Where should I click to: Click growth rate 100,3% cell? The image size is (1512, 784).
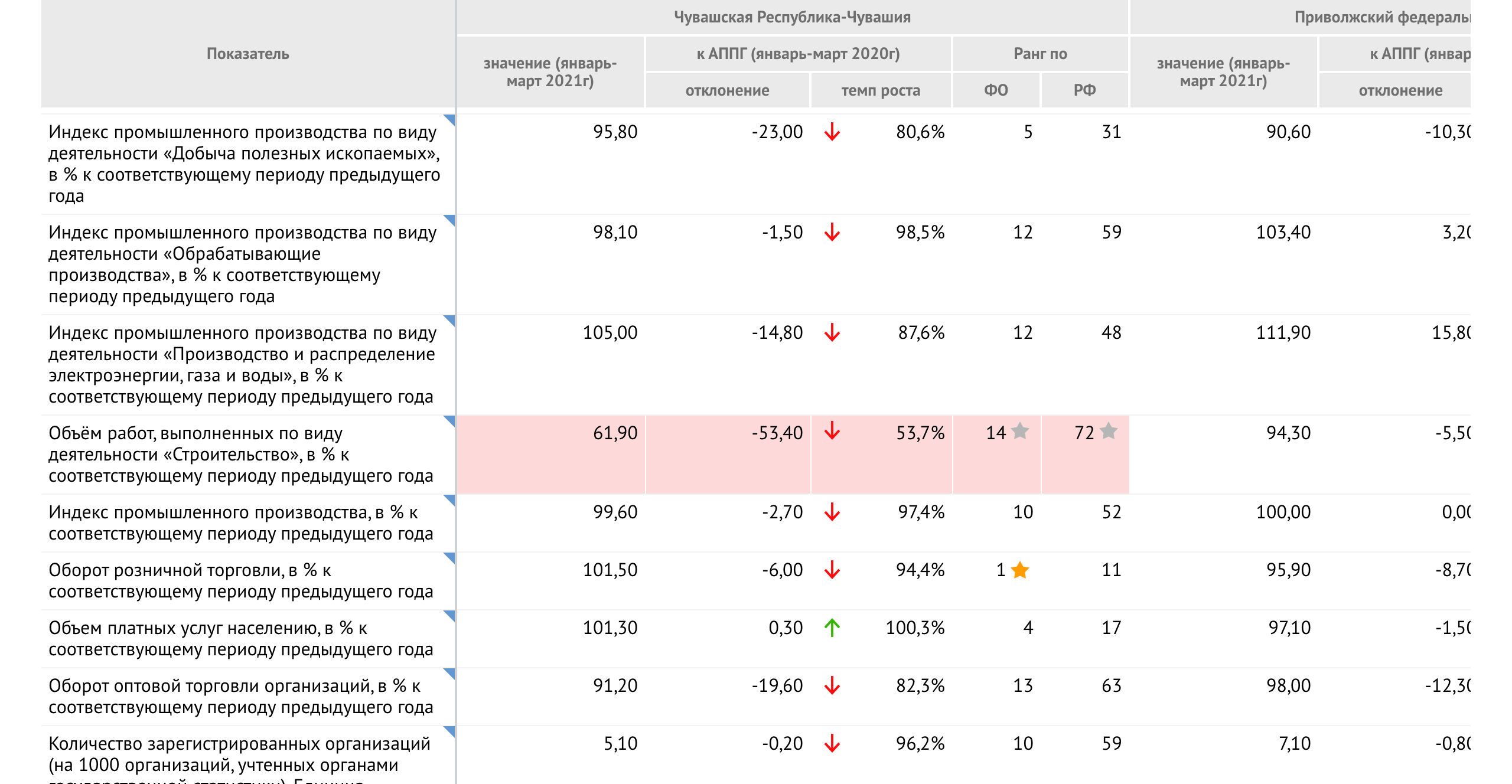(x=881, y=638)
